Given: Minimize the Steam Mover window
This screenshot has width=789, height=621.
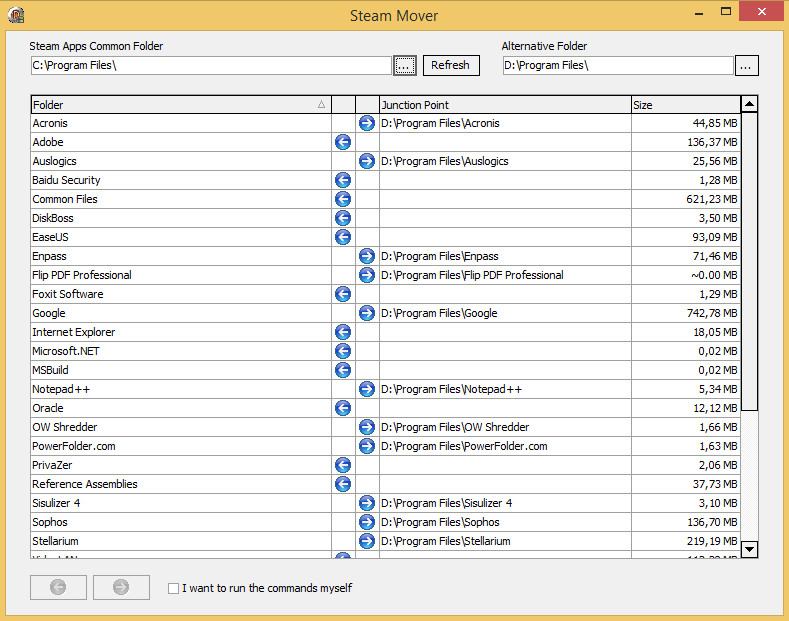Looking at the screenshot, I should pyautogui.click(x=699, y=12).
